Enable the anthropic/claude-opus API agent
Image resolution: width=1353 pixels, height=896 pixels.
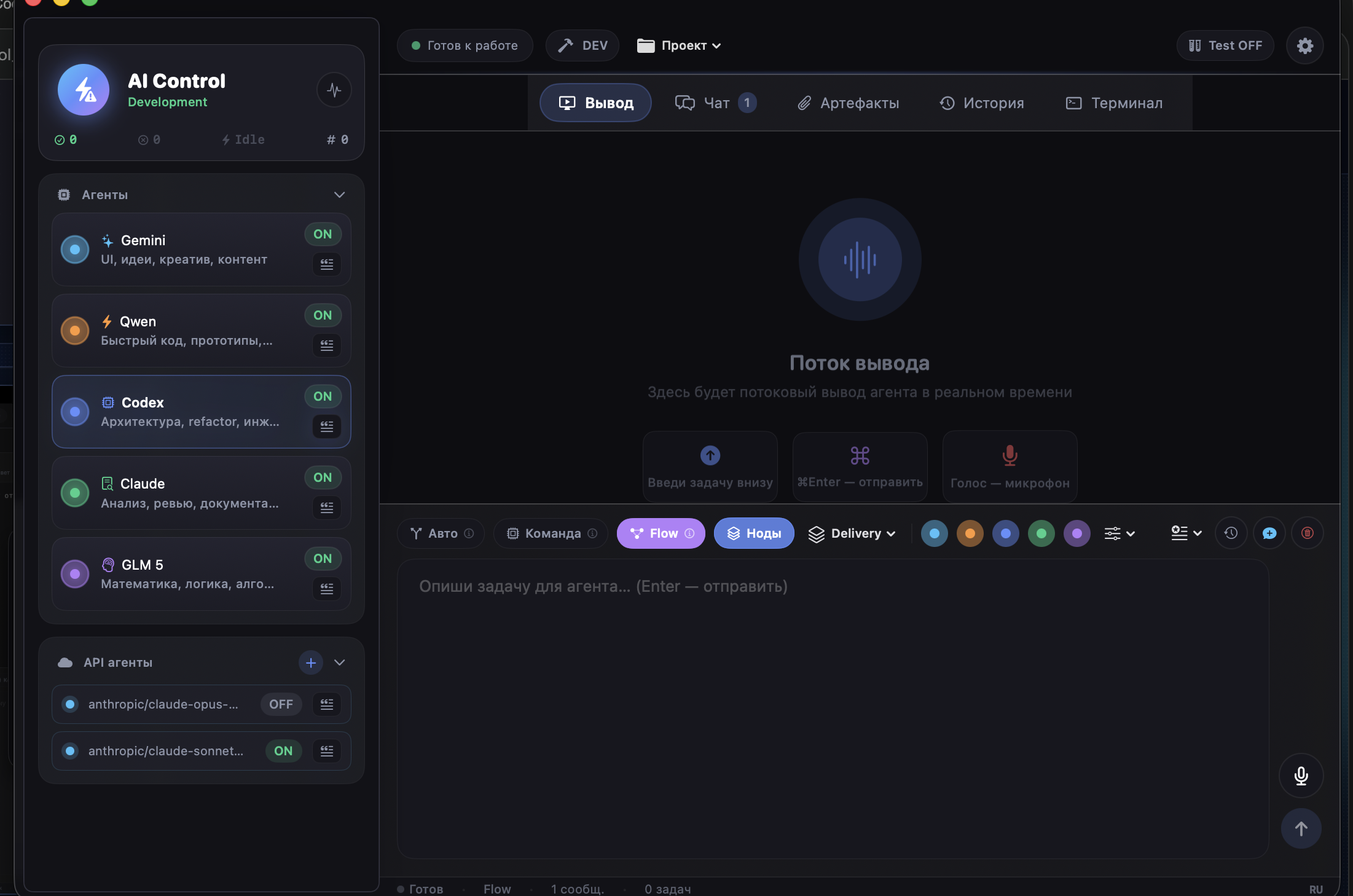click(x=280, y=705)
